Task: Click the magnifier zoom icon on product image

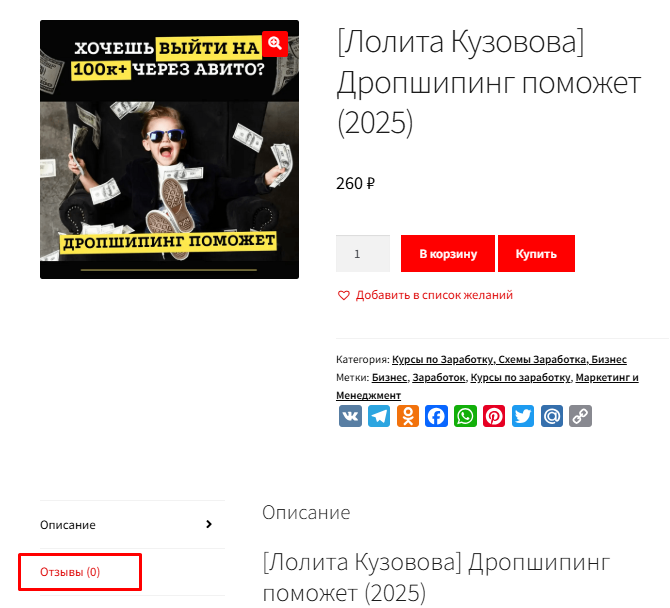Action: click(275, 44)
